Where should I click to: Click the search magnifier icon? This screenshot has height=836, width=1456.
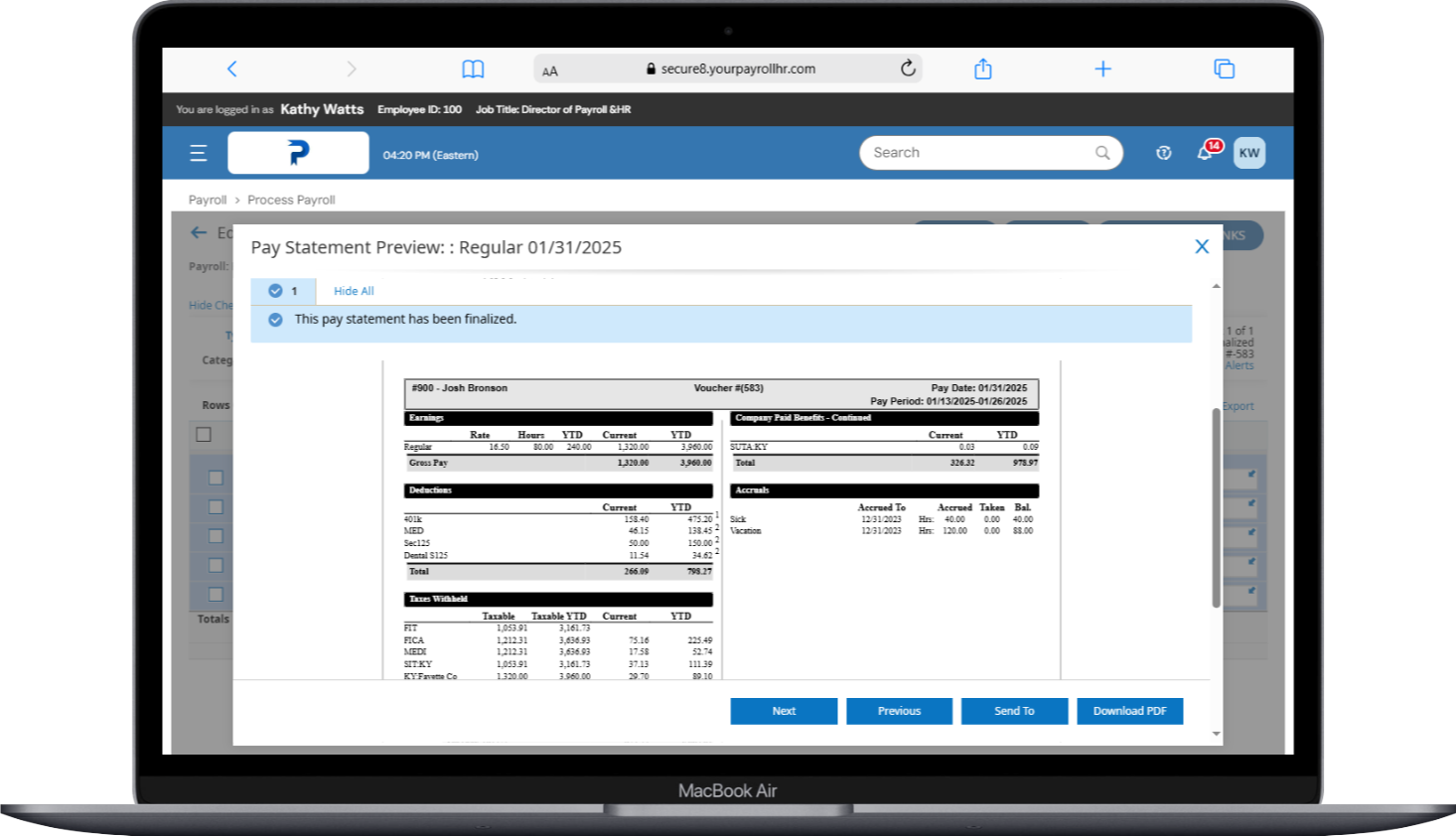[x=1101, y=152]
